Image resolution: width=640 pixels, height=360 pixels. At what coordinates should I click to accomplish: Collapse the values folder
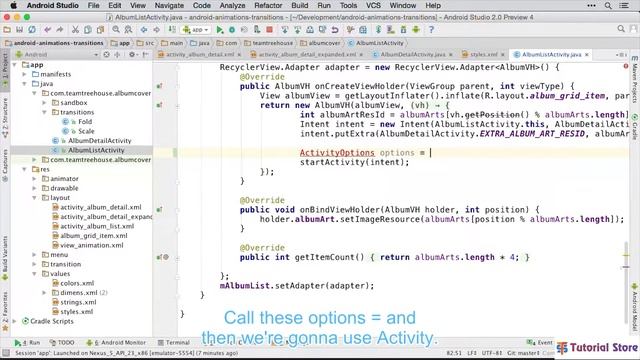(34, 273)
